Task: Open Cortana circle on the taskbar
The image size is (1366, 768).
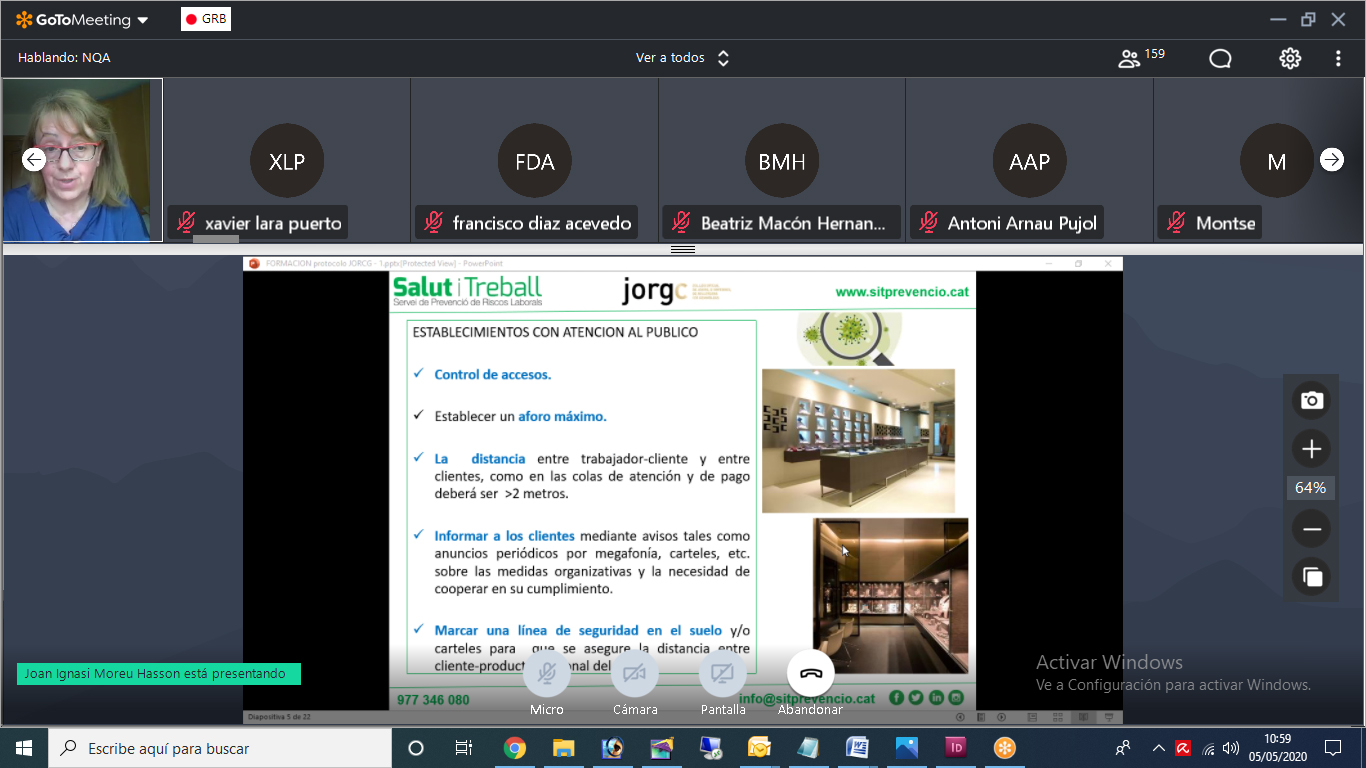Action: 416,748
